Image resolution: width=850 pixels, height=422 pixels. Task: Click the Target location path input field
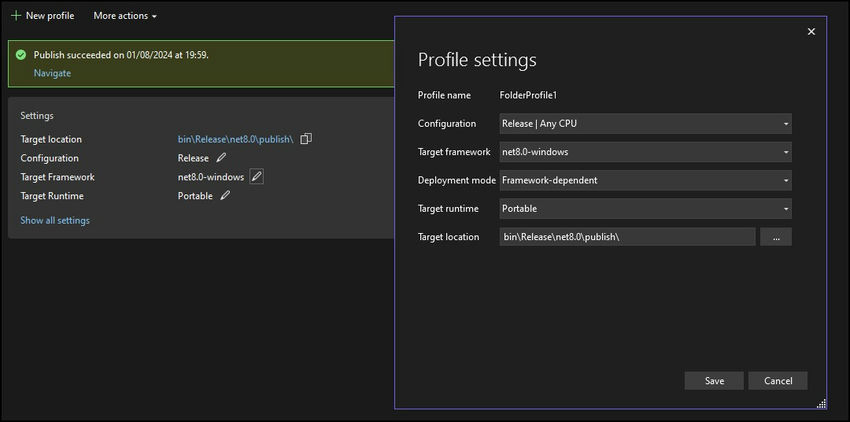point(627,237)
